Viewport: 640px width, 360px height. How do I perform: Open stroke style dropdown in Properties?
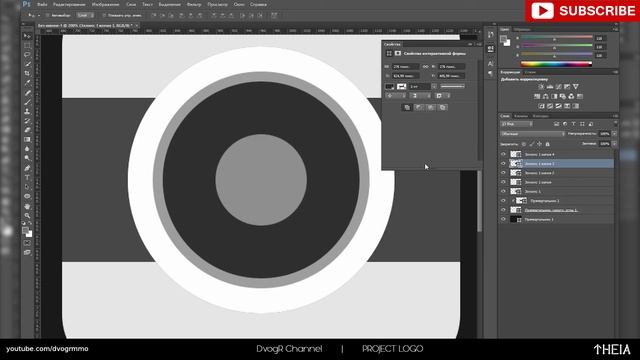point(452,87)
